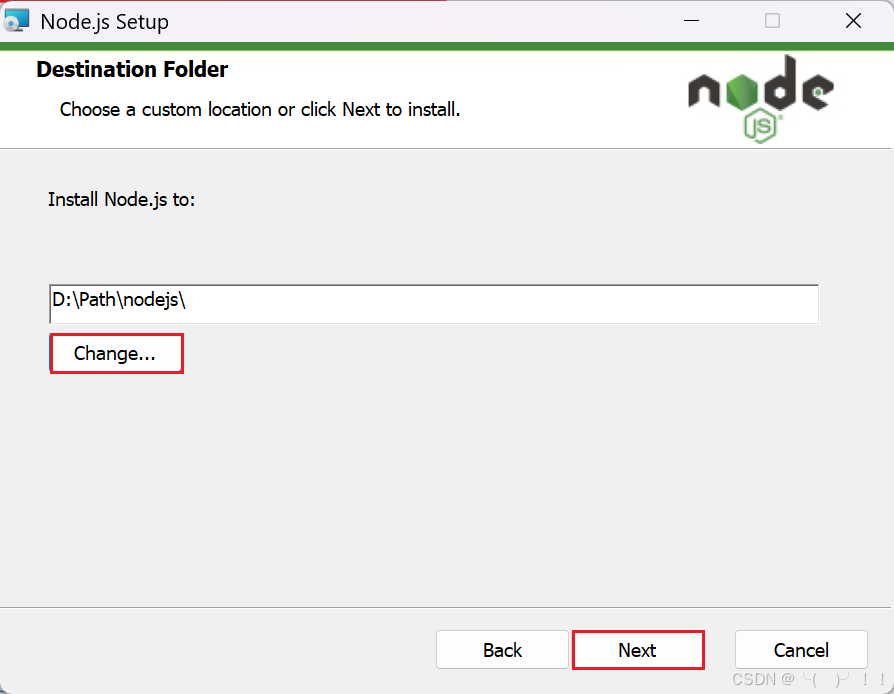Click the 'Destination Folder' heading
The width and height of the screenshot is (894, 694).
pyautogui.click(x=132, y=70)
